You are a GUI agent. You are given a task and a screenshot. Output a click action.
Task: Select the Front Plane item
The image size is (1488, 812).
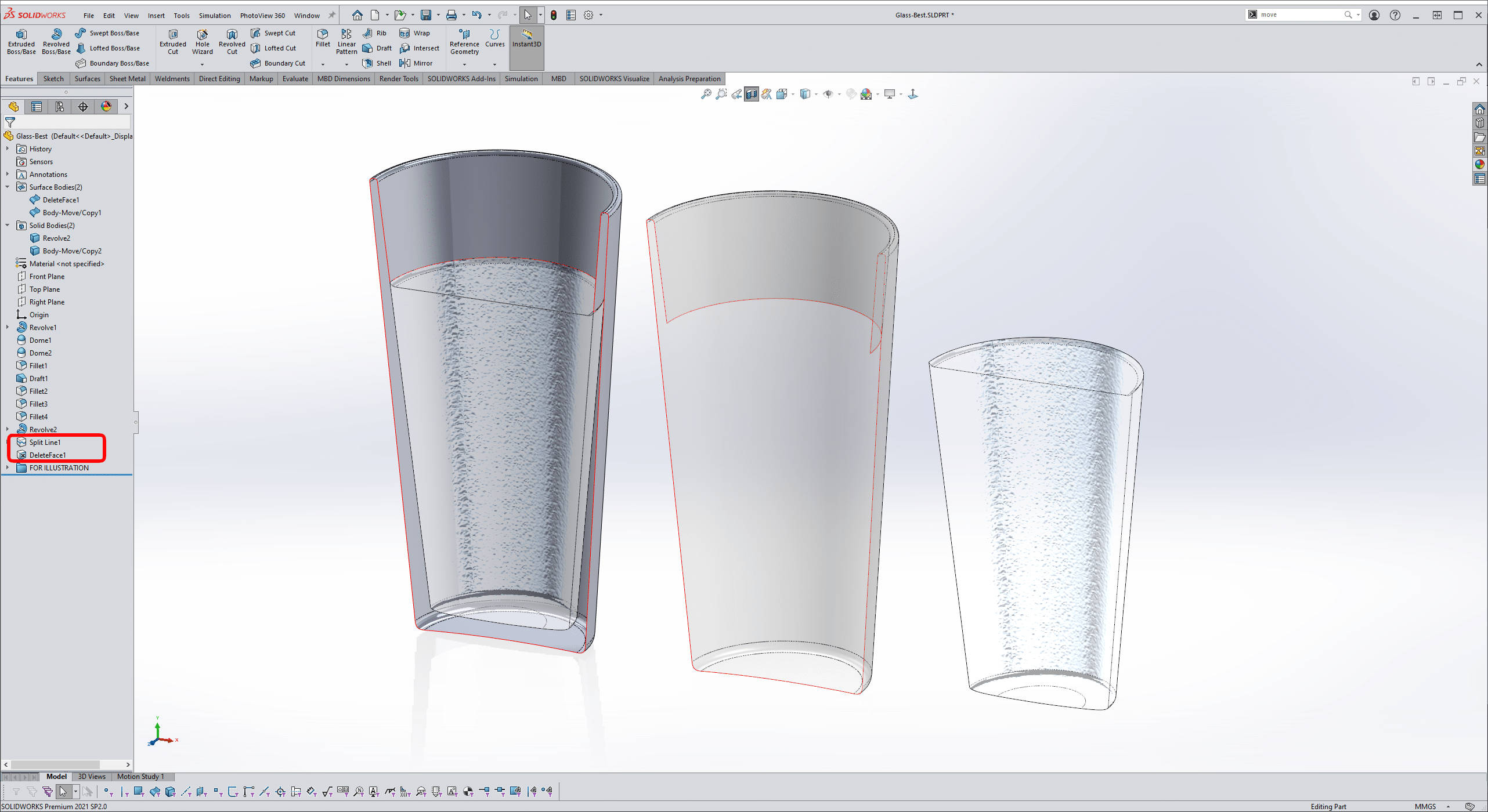pos(46,277)
